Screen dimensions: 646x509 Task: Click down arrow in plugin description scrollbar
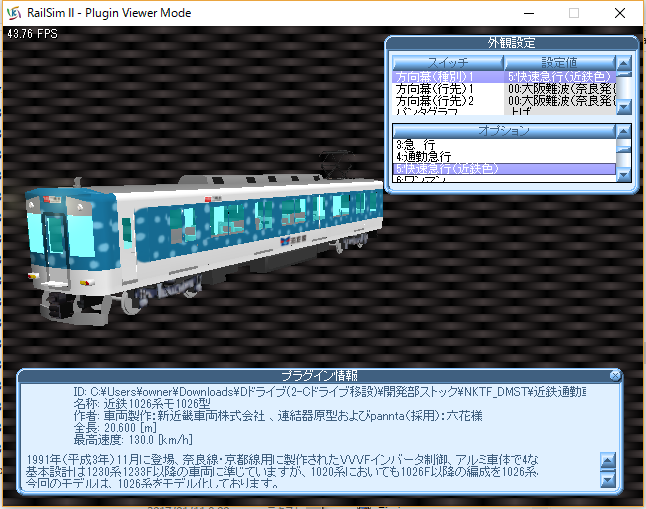[608, 479]
